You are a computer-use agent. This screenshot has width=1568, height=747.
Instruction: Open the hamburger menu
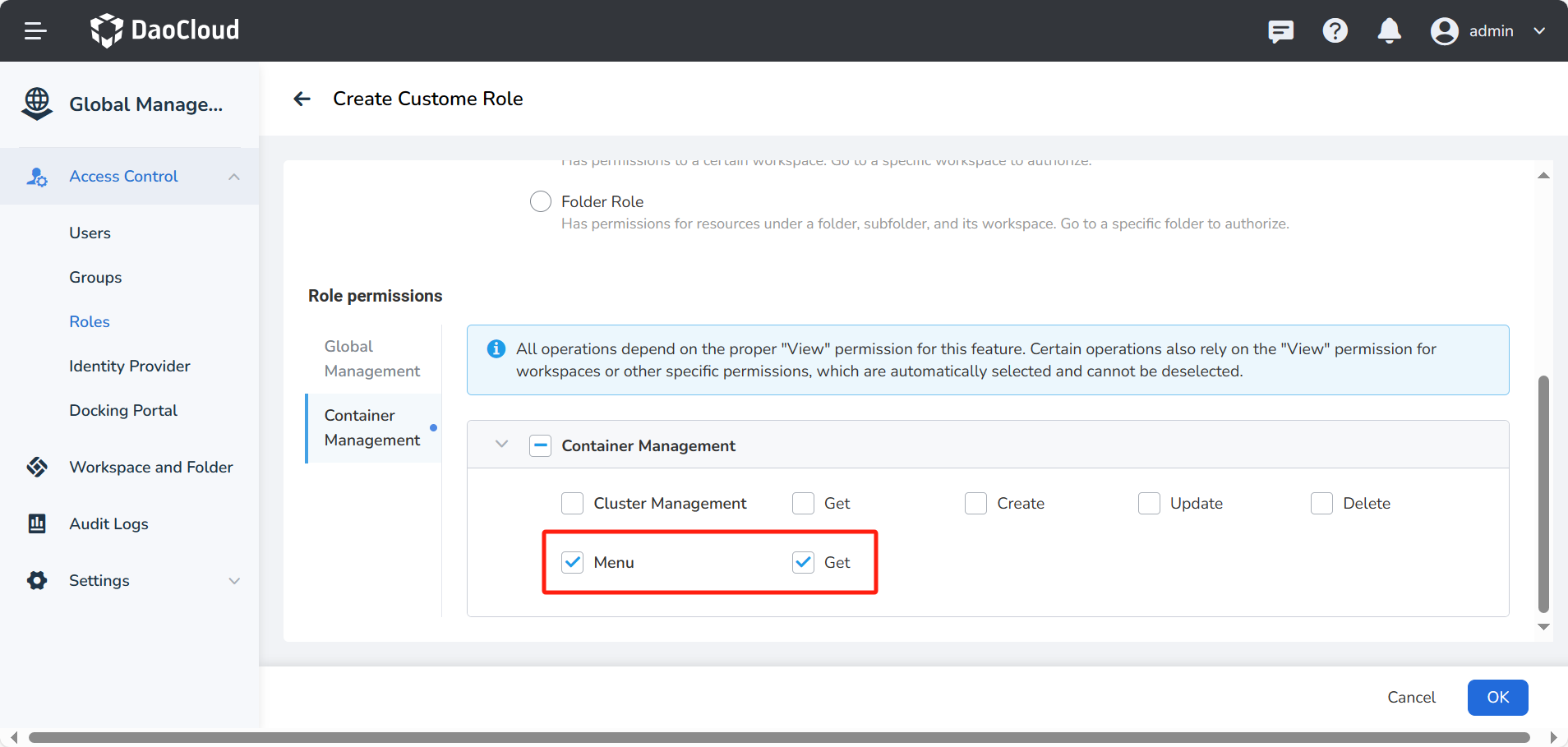(35, 30)
